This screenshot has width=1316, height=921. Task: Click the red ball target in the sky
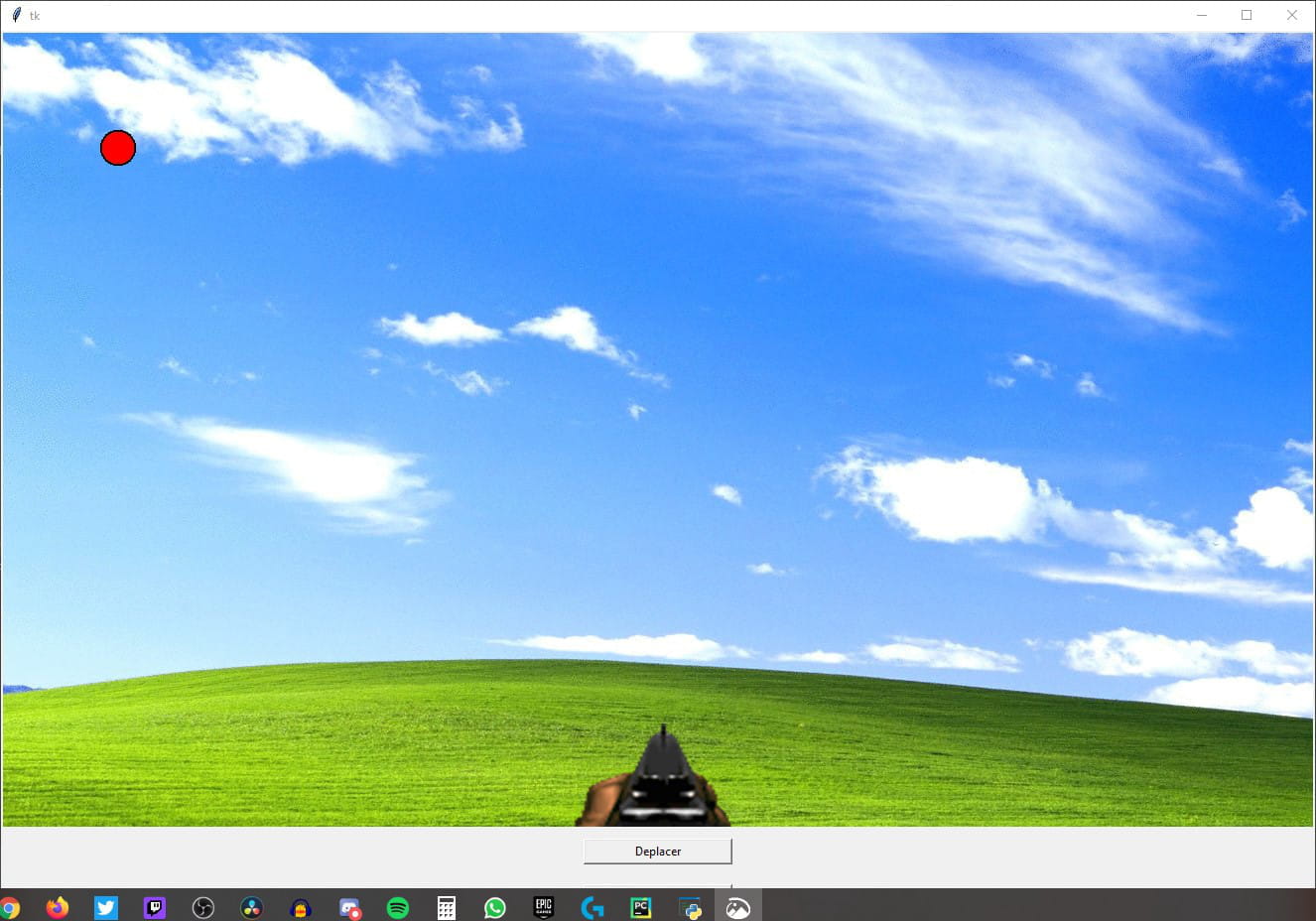118,148
